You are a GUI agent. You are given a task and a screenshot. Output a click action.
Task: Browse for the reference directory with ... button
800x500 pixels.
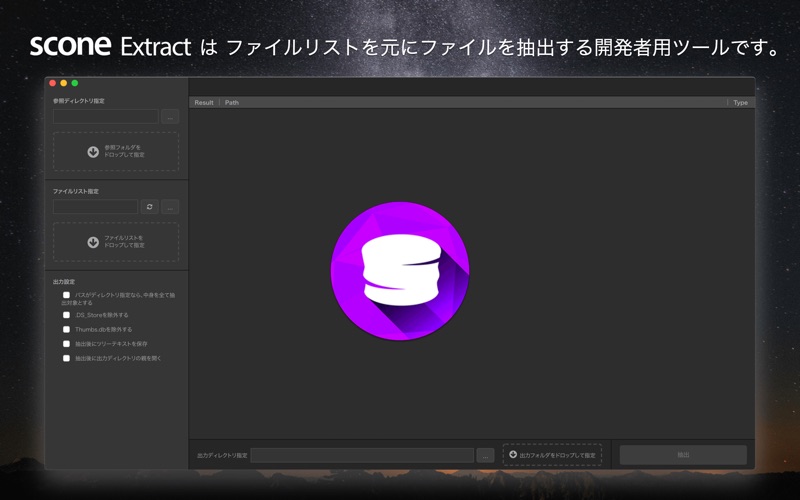pyautogui.click(x=170, y=117)
